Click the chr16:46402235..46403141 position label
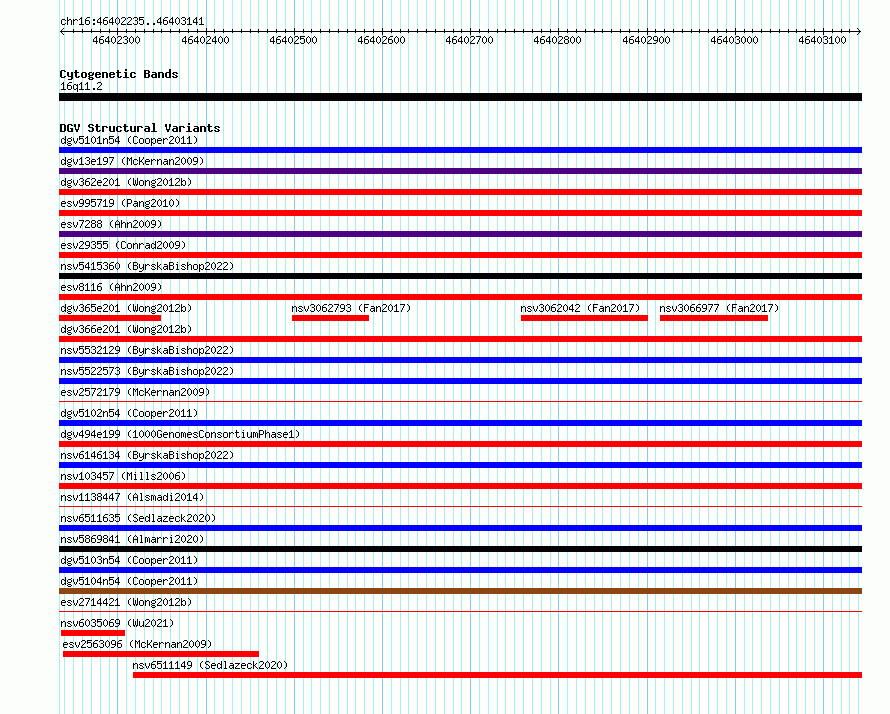This screenshot has height=714, width=890. (132, 21)
